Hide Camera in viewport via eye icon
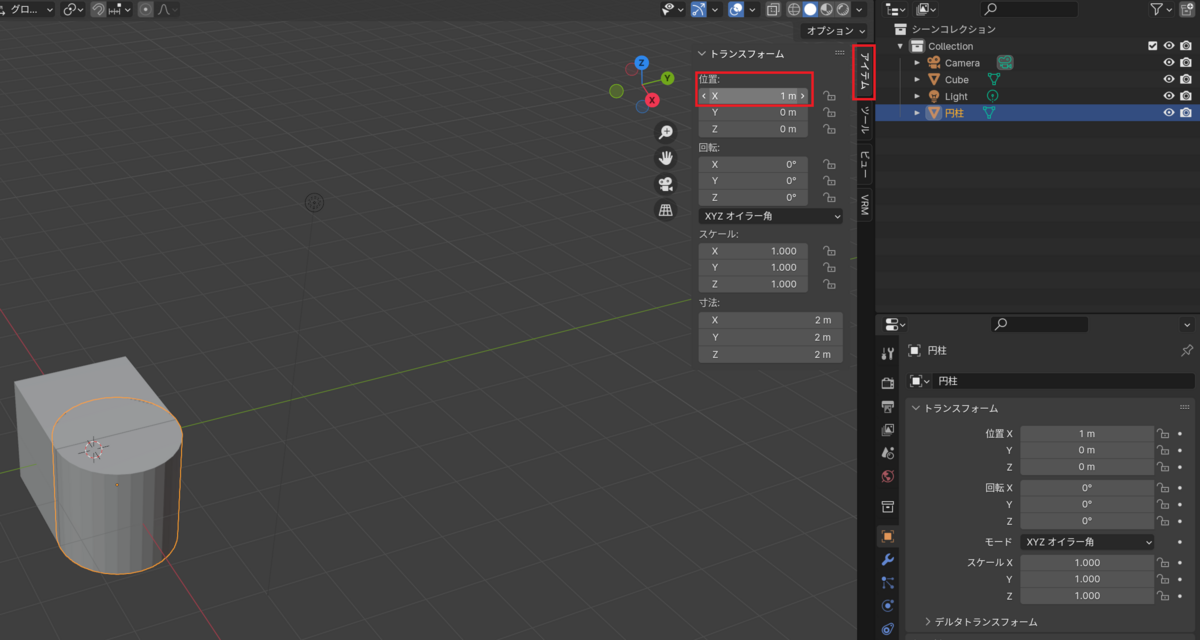 click(x=1169, y=63)
